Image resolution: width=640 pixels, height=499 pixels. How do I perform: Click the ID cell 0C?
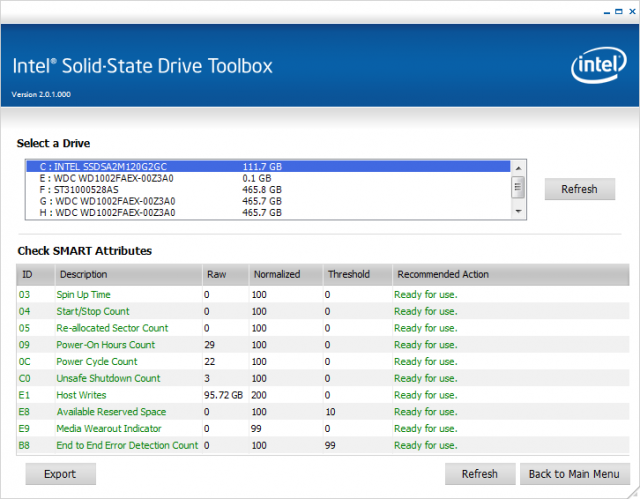tap(24, 361)
